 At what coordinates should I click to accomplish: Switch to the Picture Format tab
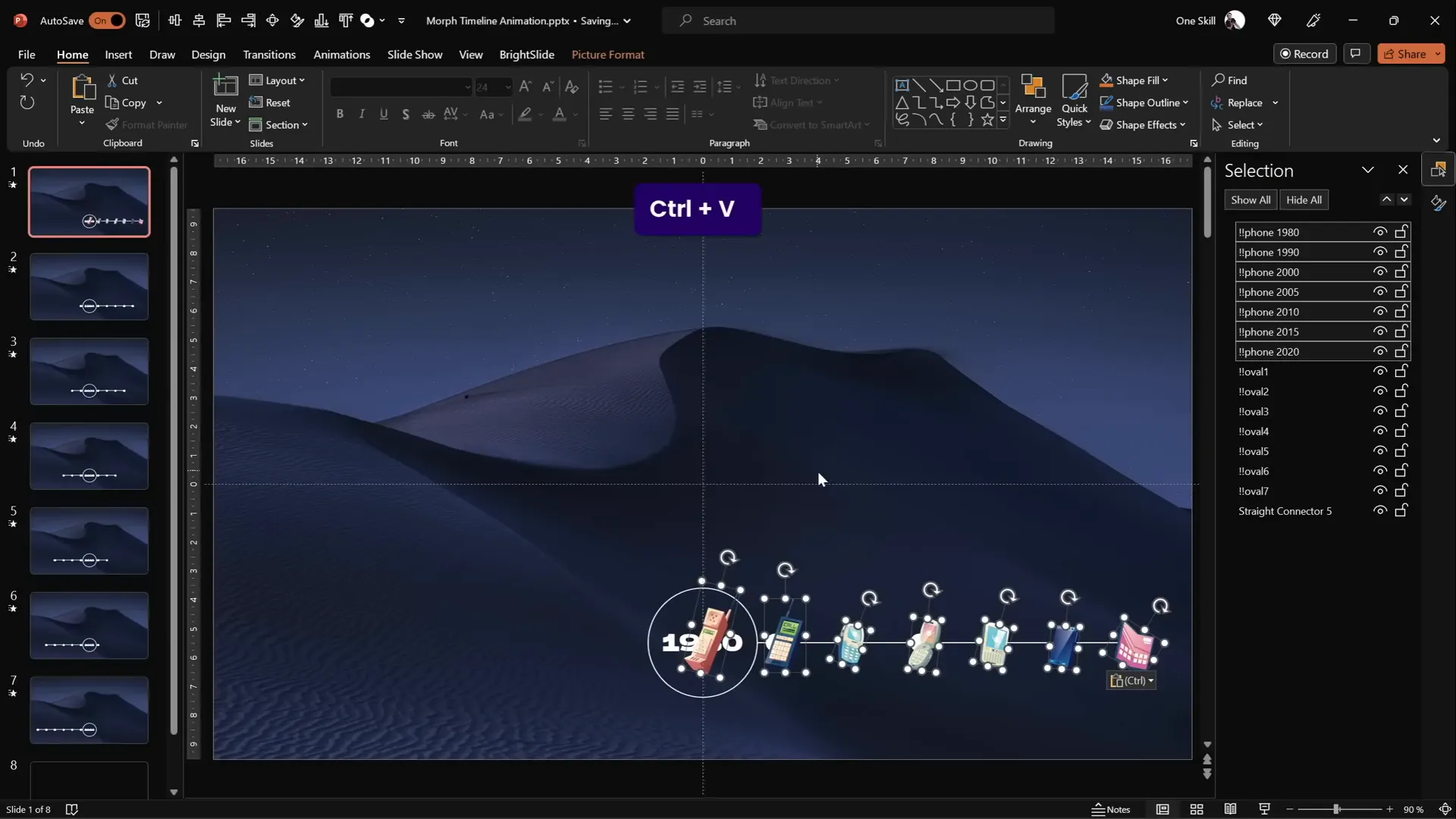click(607, 55)
